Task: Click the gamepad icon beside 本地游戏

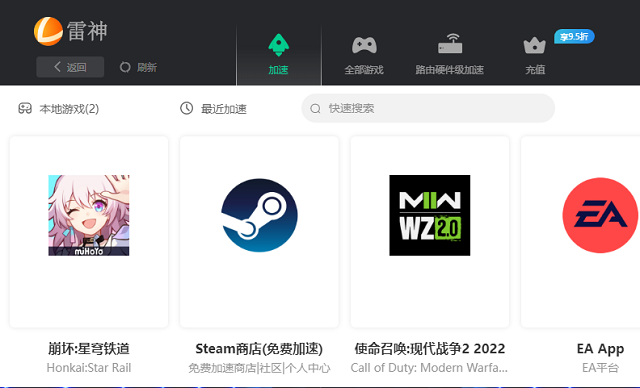Action: point(25,108)
